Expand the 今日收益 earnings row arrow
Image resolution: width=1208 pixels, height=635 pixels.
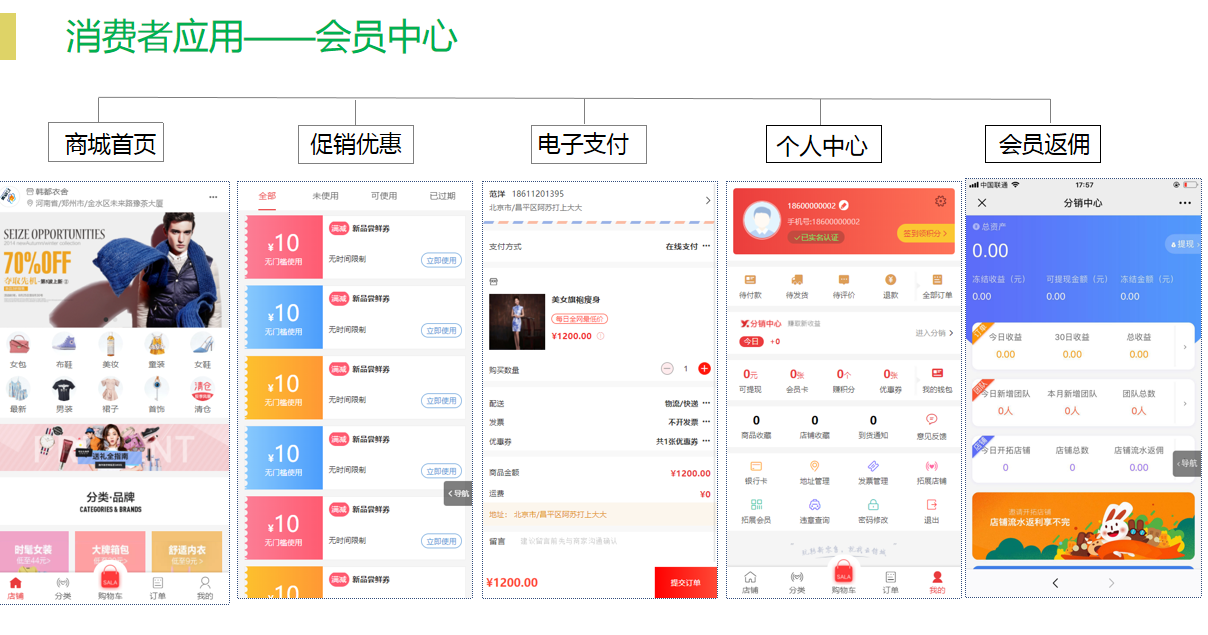1185,347
